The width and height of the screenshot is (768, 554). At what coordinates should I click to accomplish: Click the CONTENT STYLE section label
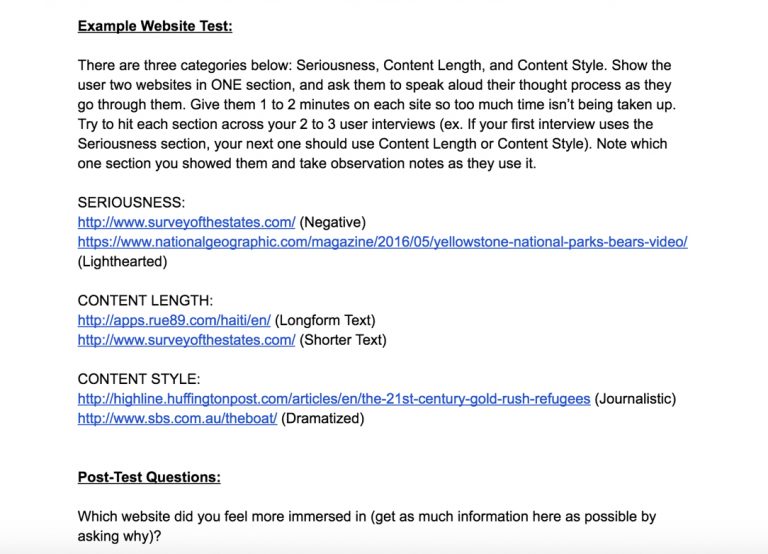[139, 379]
